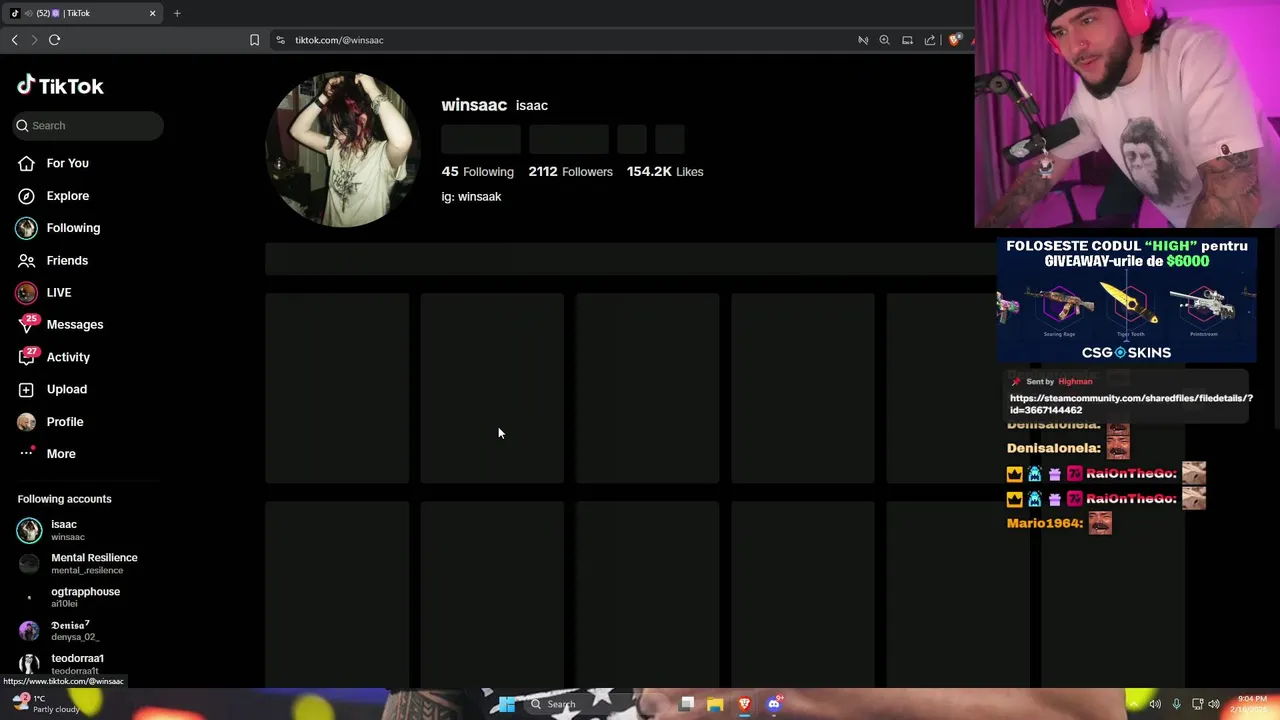Image resolution: width=1280 pixels, height=720 pixels.
Task: Show hidden system tray icons
Action: (x=1133, y=704)
